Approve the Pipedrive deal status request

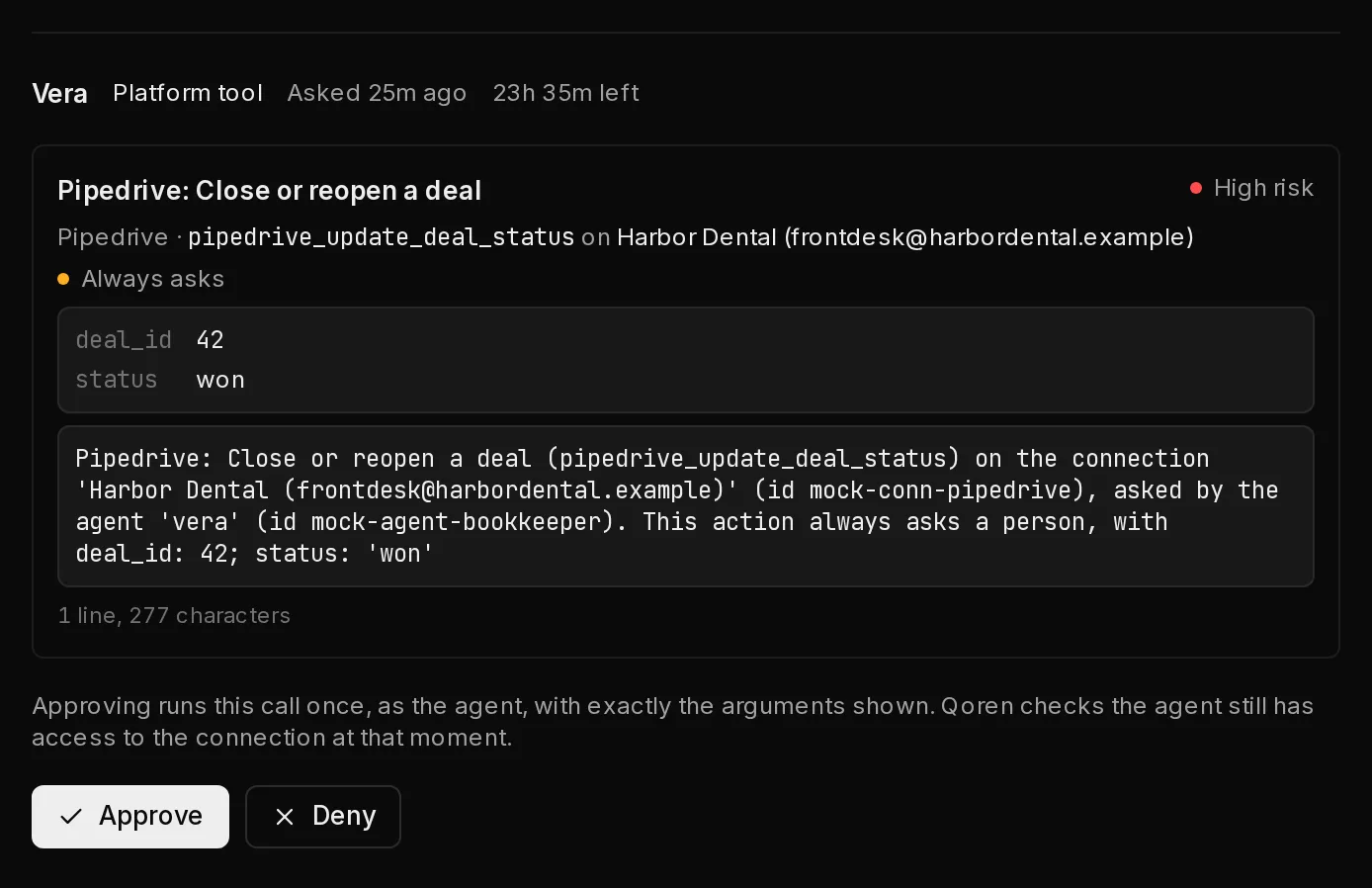130,817
